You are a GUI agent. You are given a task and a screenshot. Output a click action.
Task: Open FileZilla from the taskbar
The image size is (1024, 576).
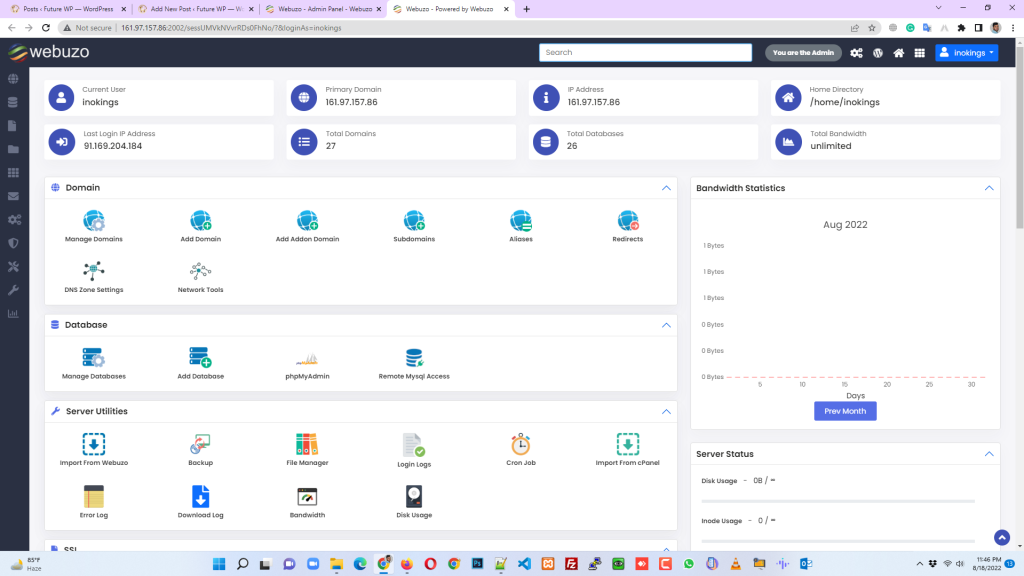571,564
